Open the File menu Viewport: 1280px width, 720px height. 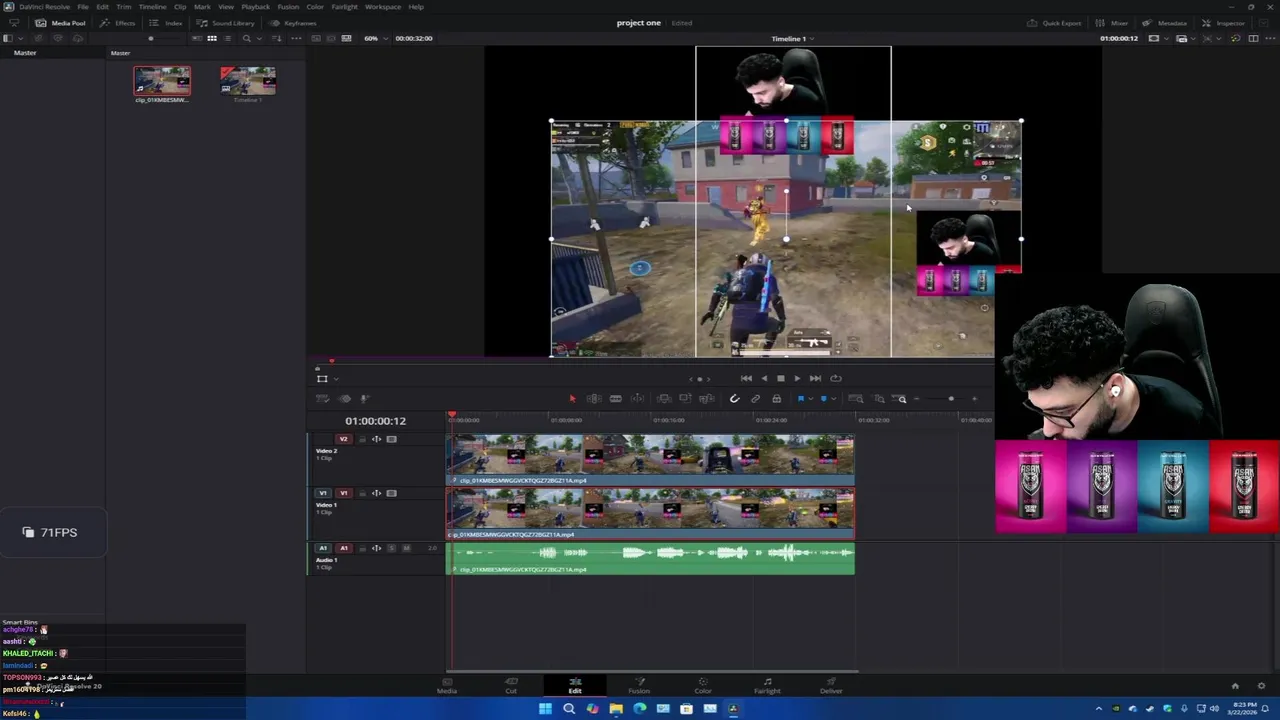click(x=83, y=7)
